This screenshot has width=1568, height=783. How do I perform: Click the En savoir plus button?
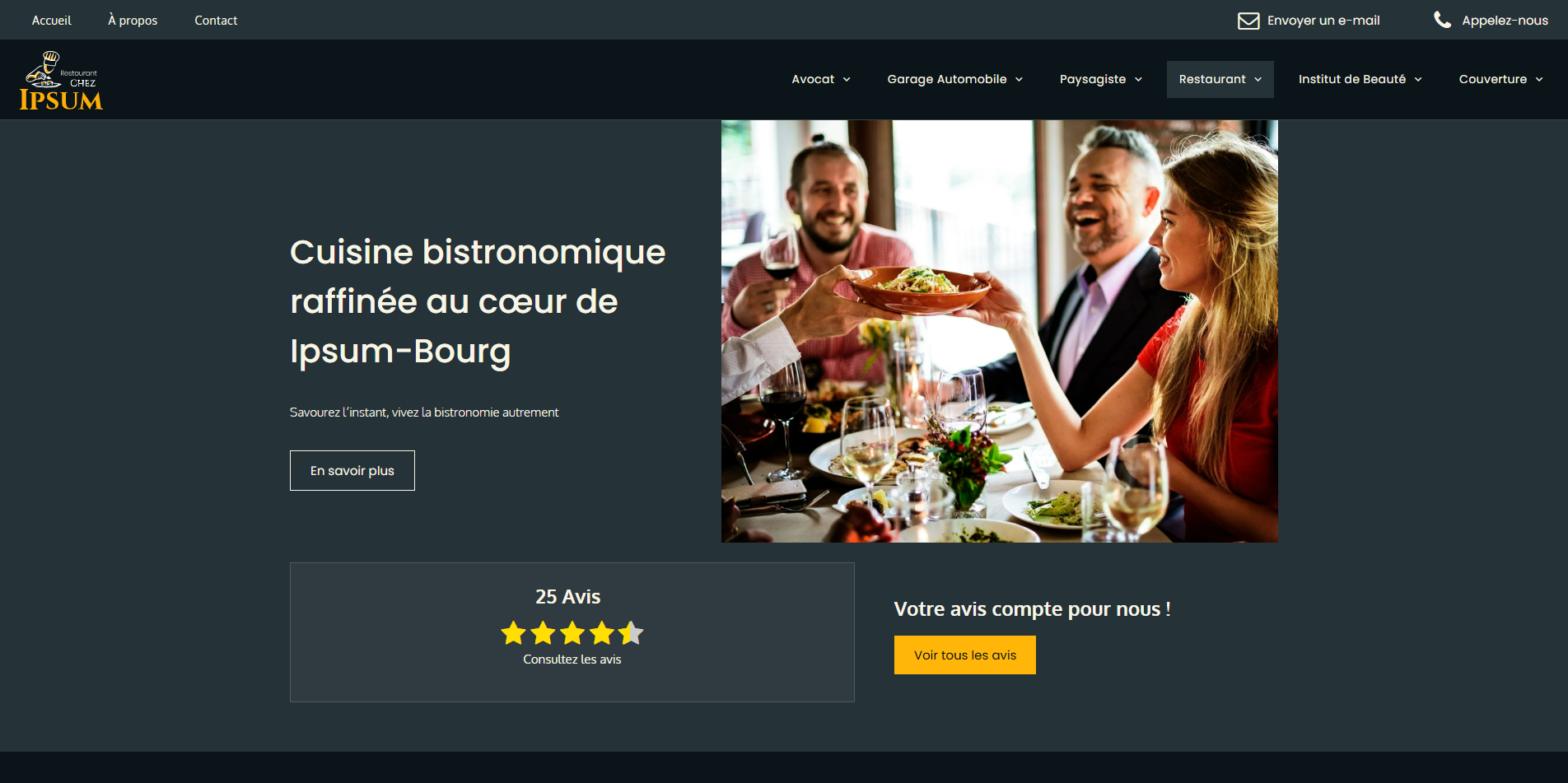352,470
